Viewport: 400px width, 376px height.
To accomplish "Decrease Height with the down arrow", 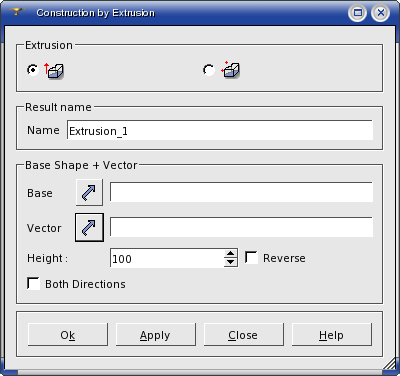I will (x=230, y=262).
